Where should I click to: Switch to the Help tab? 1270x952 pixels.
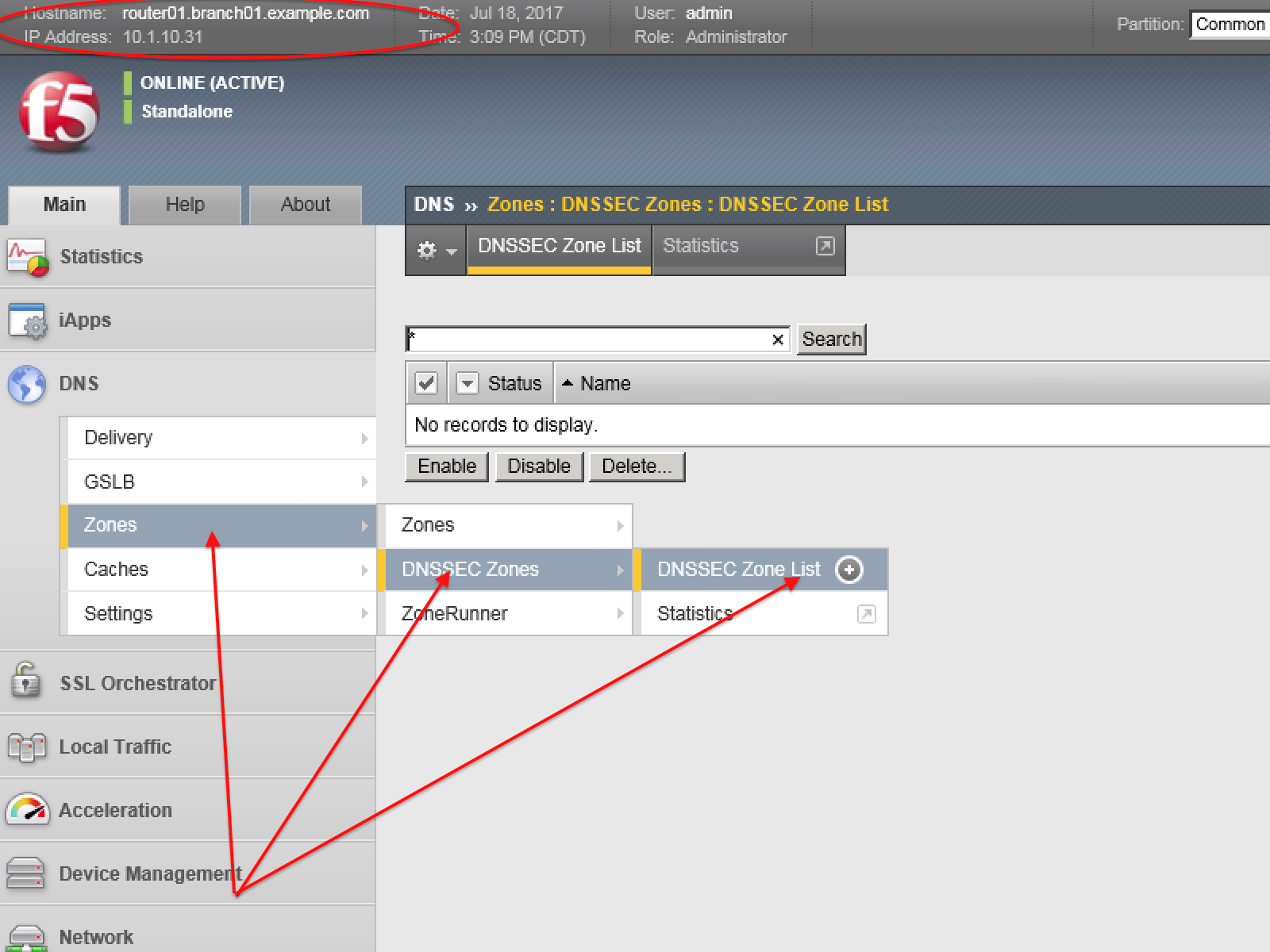pyautogui.click(x=185, y=205)
